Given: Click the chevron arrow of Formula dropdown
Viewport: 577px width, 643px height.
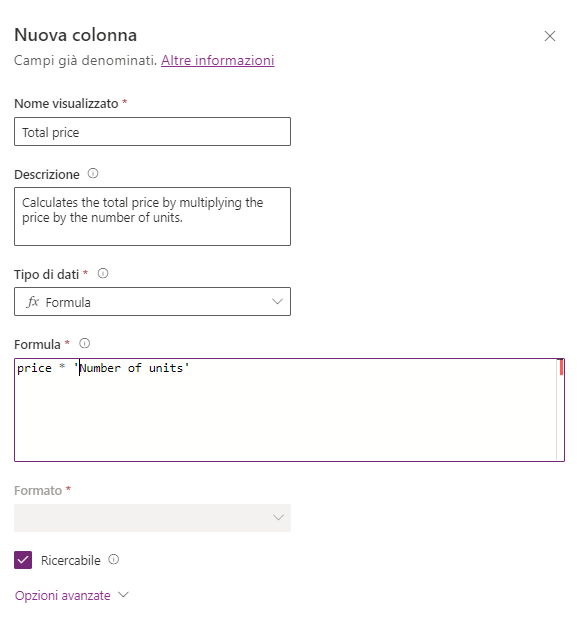Looking at the screenshot, I should pyautogui.click(x=277, y=302).
